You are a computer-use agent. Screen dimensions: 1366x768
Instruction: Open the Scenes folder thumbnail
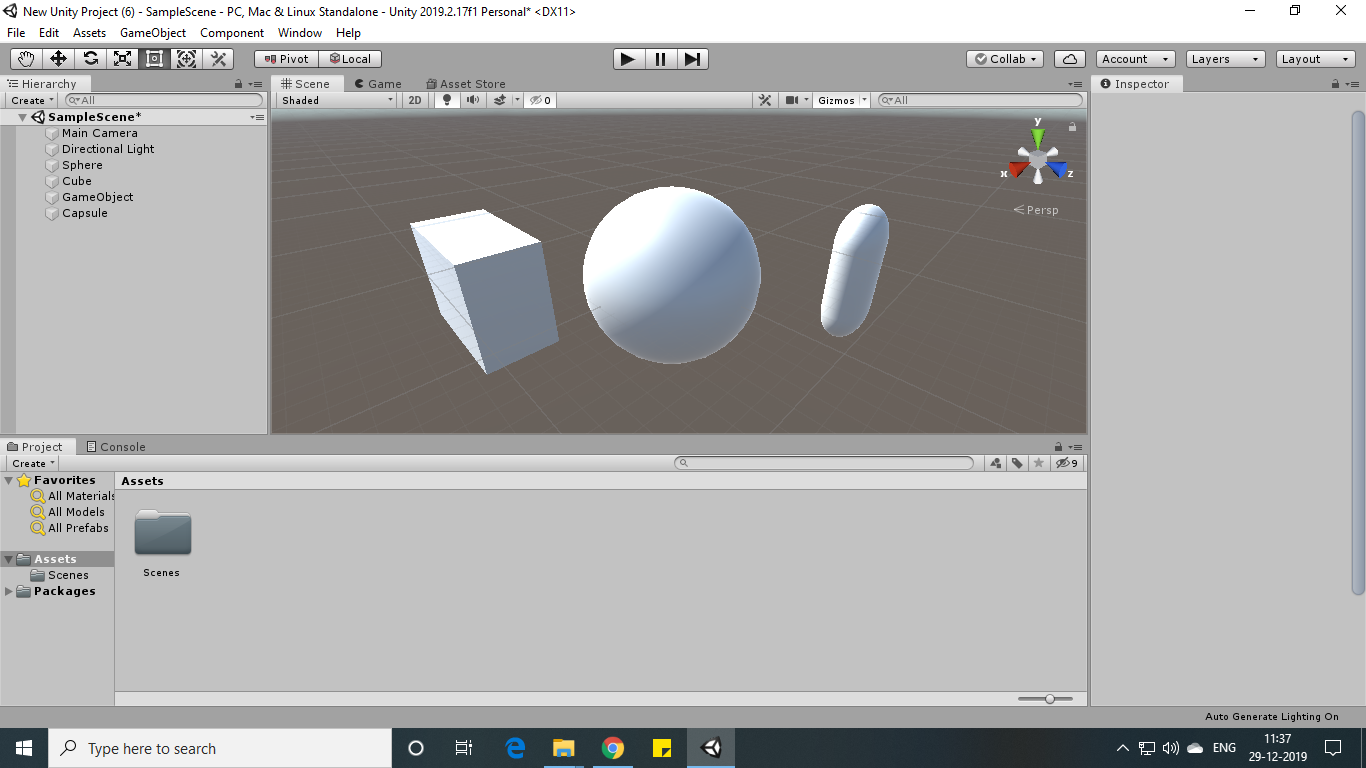coord(162,533)
